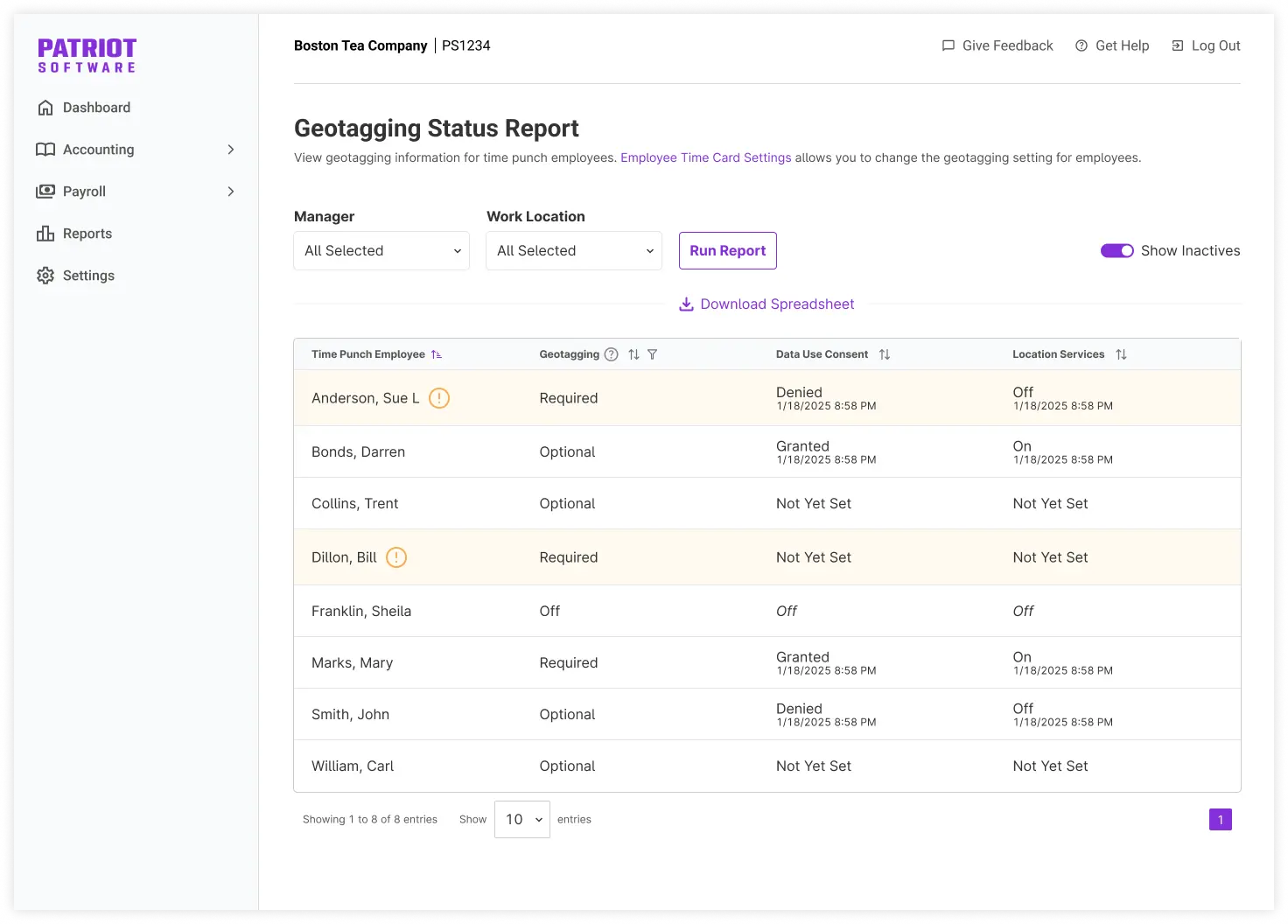Click Denied consent for Anderson, Sue L

coord(799,392)
